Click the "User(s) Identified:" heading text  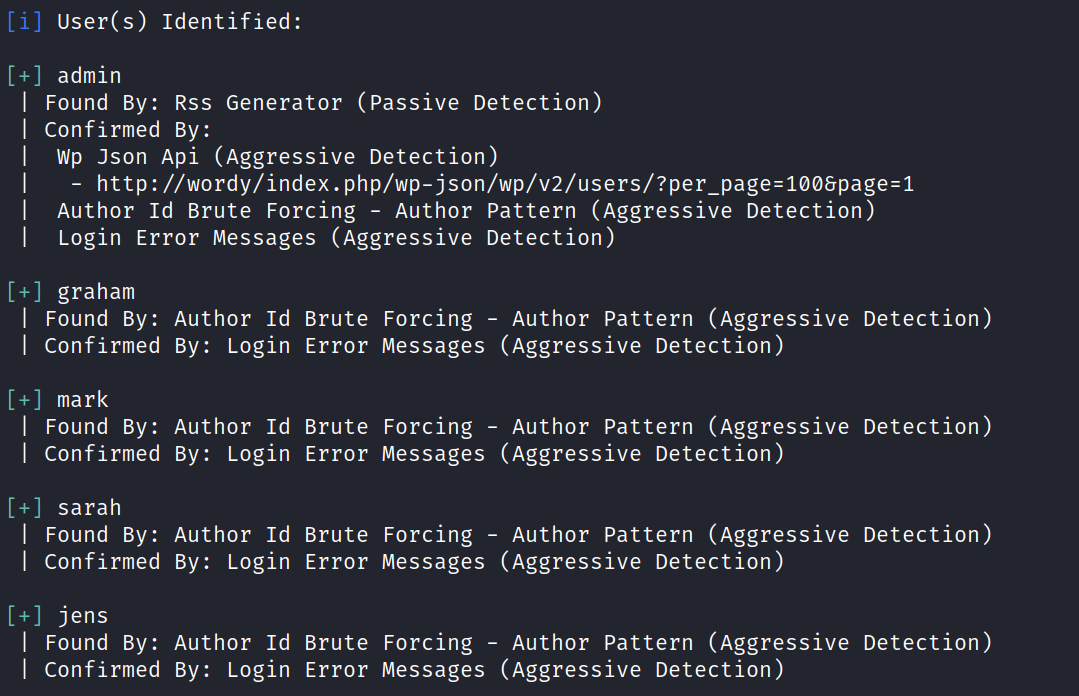179,21
